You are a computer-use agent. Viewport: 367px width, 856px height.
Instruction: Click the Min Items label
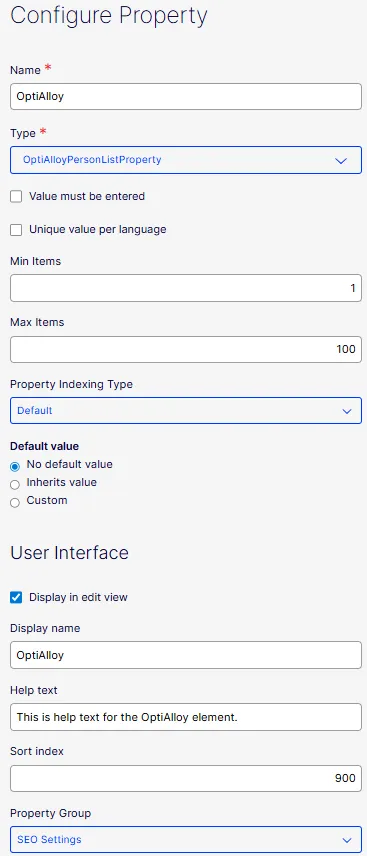click(35, 261)
